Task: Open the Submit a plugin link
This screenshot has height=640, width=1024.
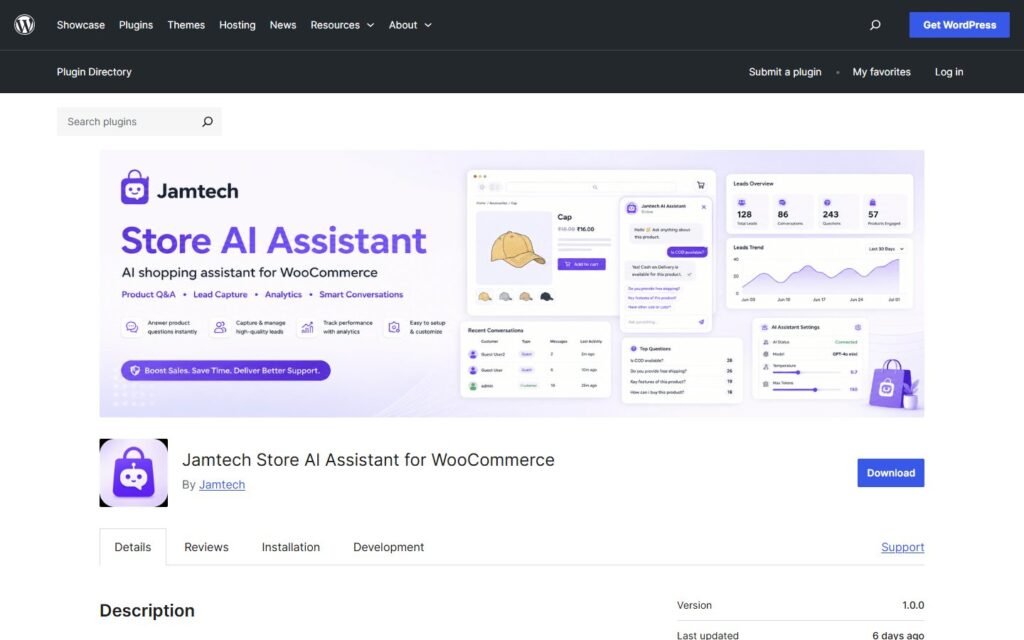Action: point(785,72)
